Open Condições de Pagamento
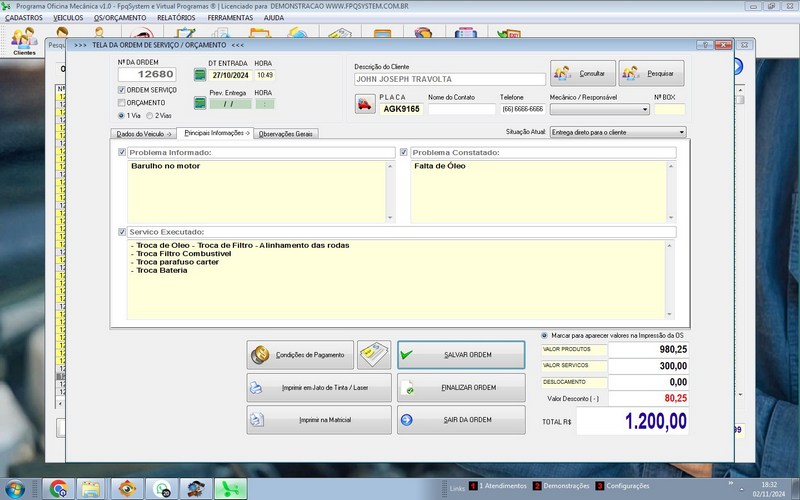 coord(298,354)
